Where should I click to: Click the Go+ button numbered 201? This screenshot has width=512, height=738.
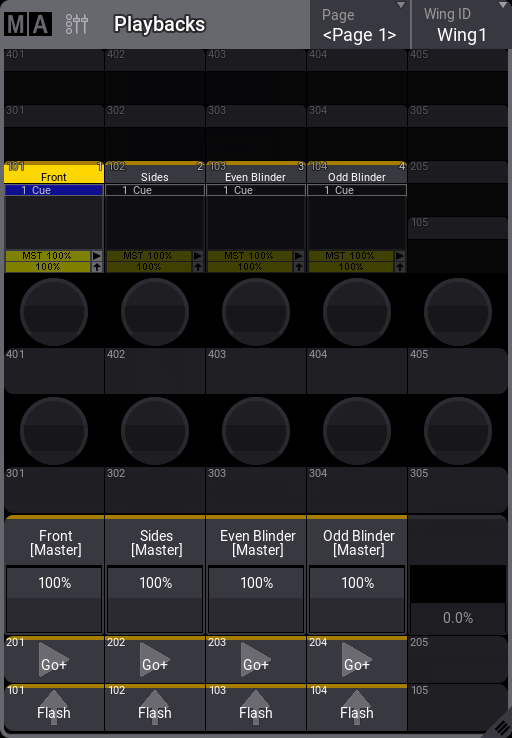(x=54, y=659)
